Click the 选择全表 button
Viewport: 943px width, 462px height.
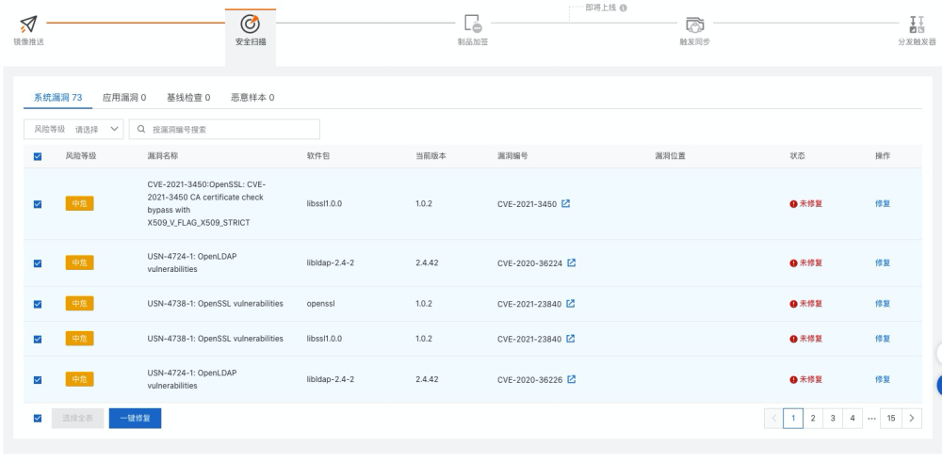pos(78,418)
